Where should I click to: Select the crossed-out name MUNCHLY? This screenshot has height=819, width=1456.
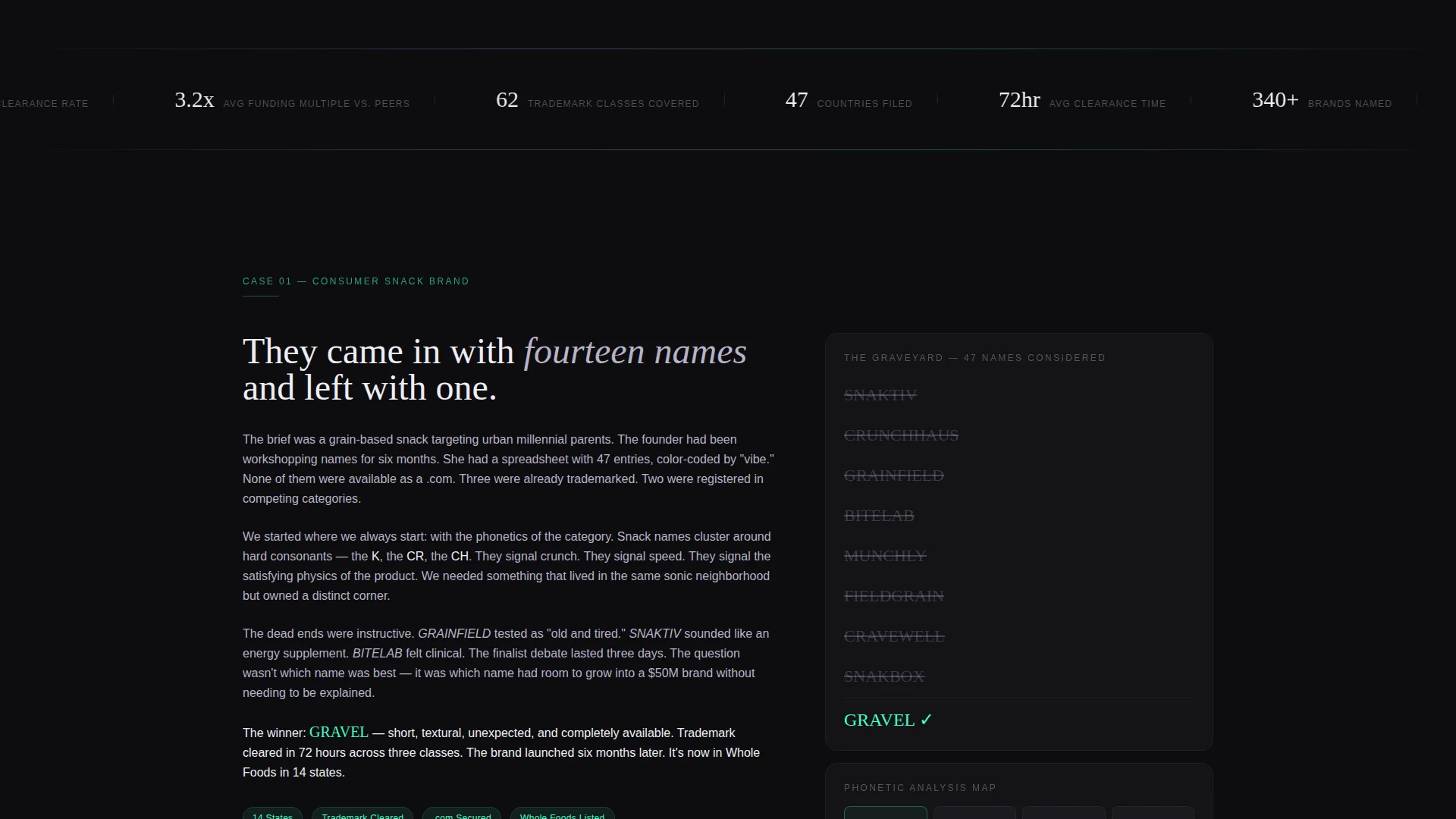(885, 556)
